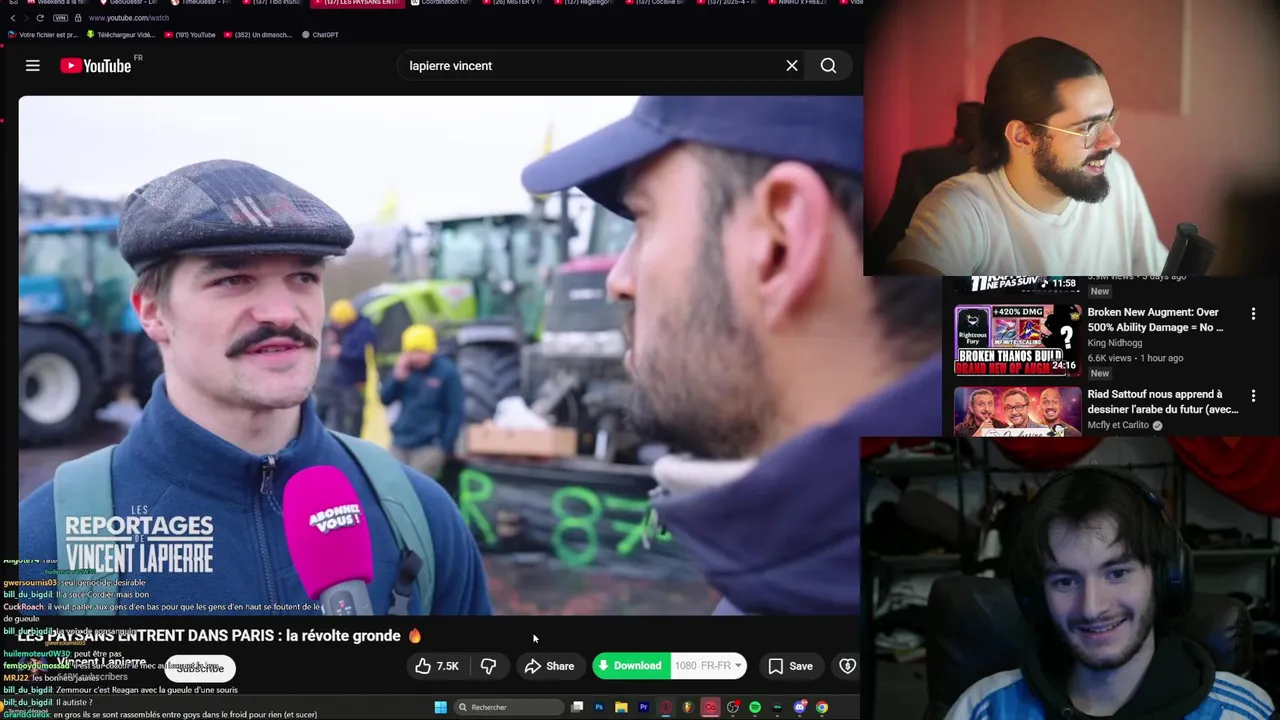Switch to the 'Coordination rurale' tab
This screenshot has width=1280, height=720.
pos(440,3)
